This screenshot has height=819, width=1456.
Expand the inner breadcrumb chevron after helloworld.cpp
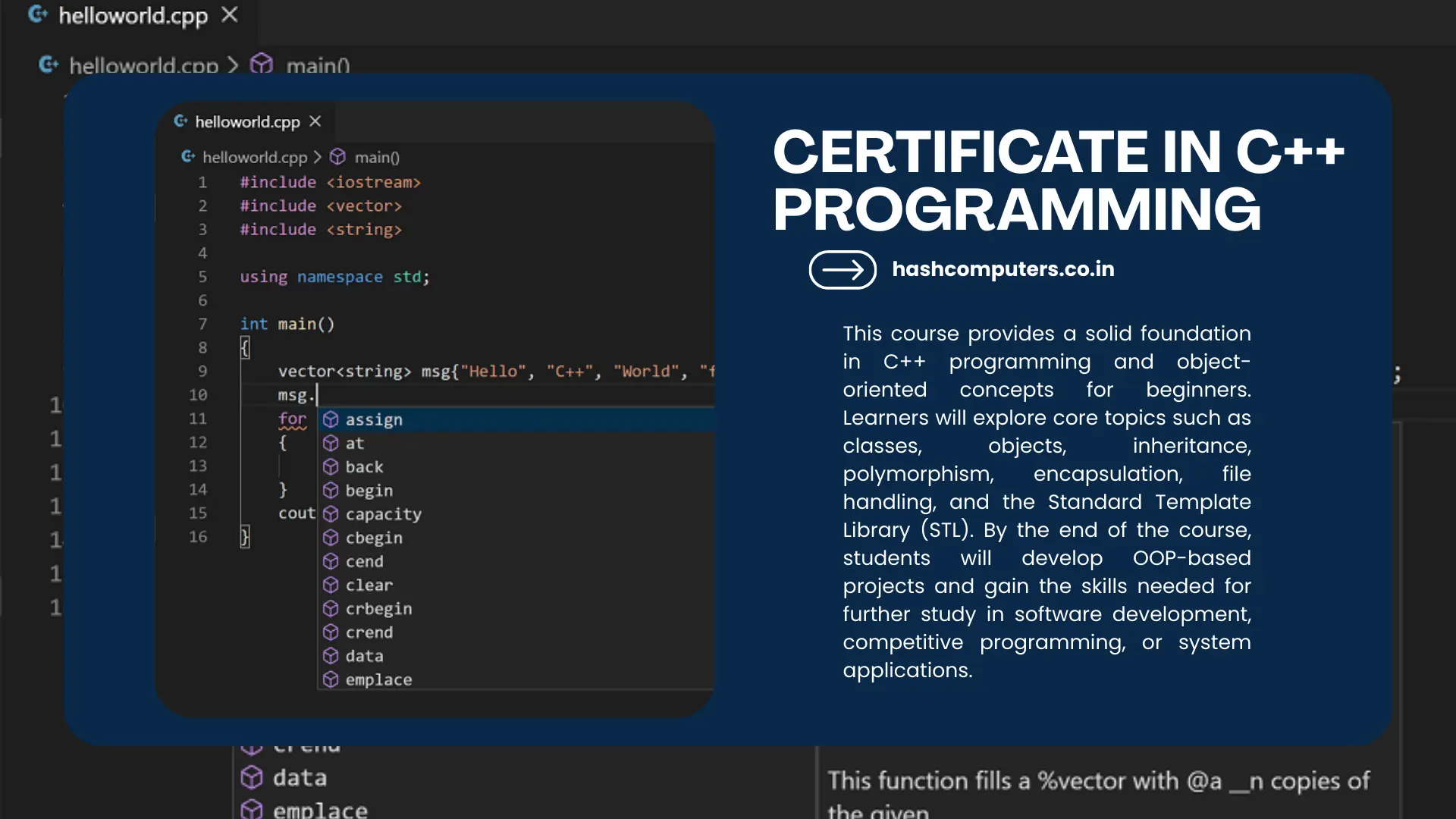pos(318,157)
